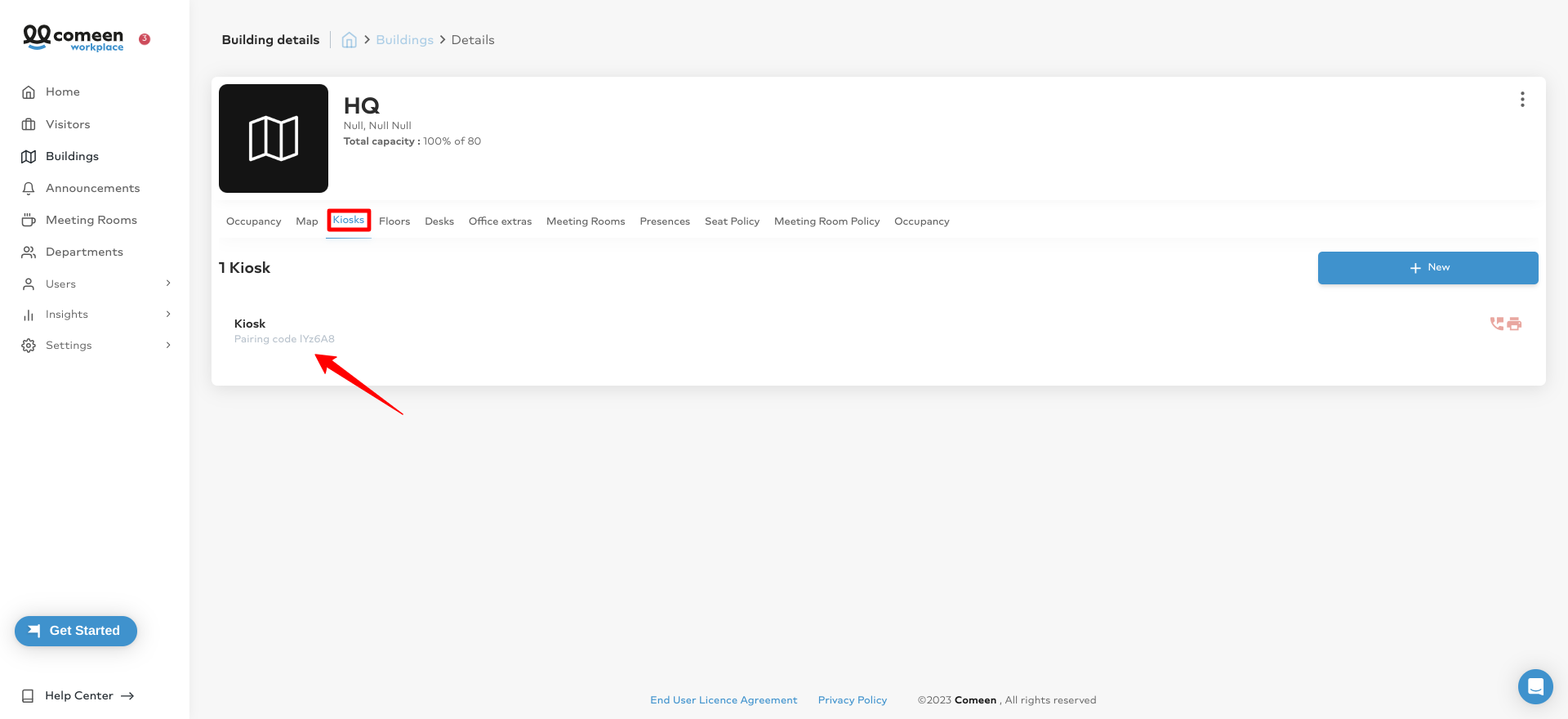The image size is (1568, 719).
Task: Select the Kiosk entry row
Action: (878, 331)
